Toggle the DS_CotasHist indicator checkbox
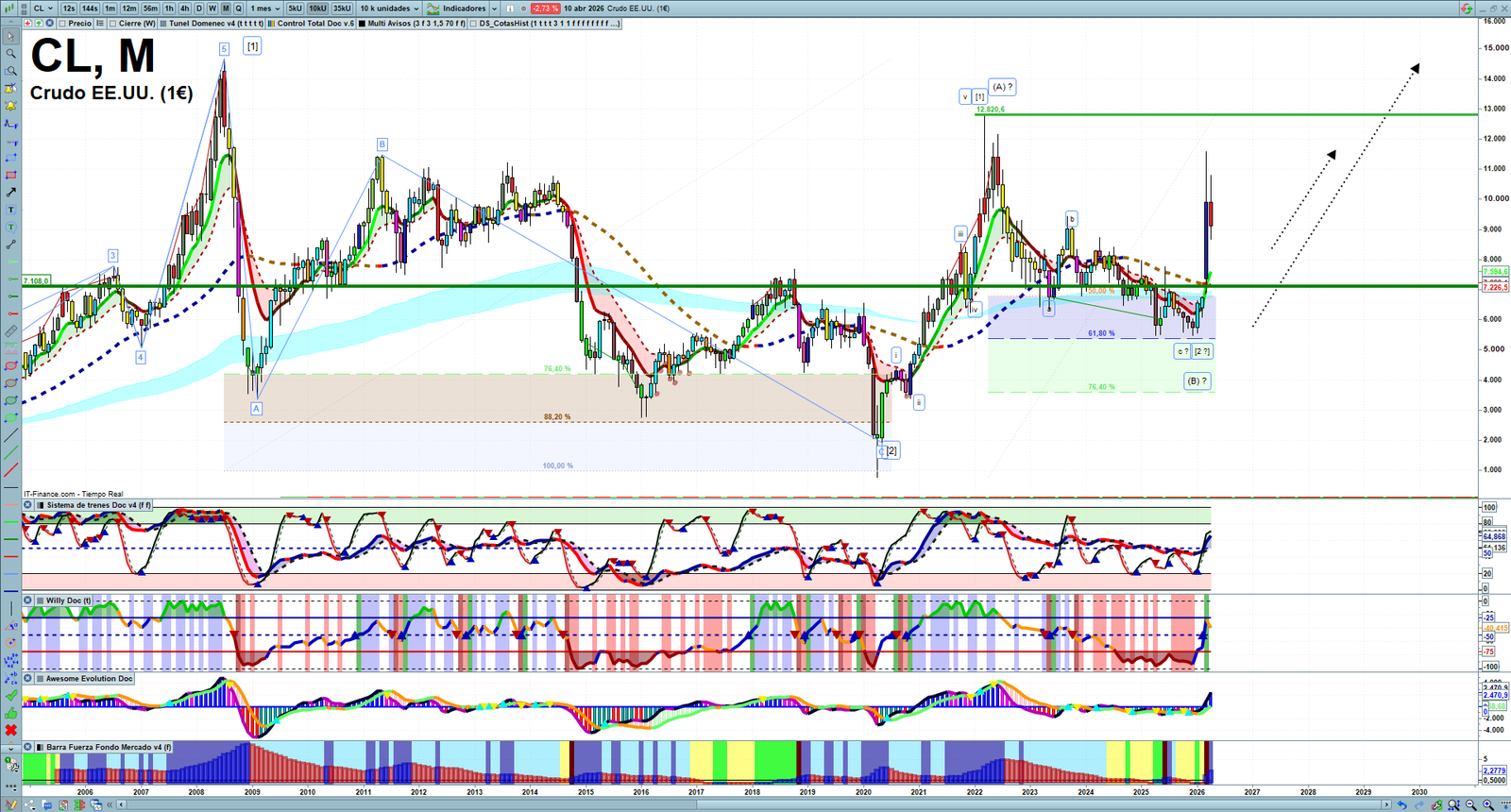The image size is (1511, 812). pyautogui.click(x=474, y=24)
